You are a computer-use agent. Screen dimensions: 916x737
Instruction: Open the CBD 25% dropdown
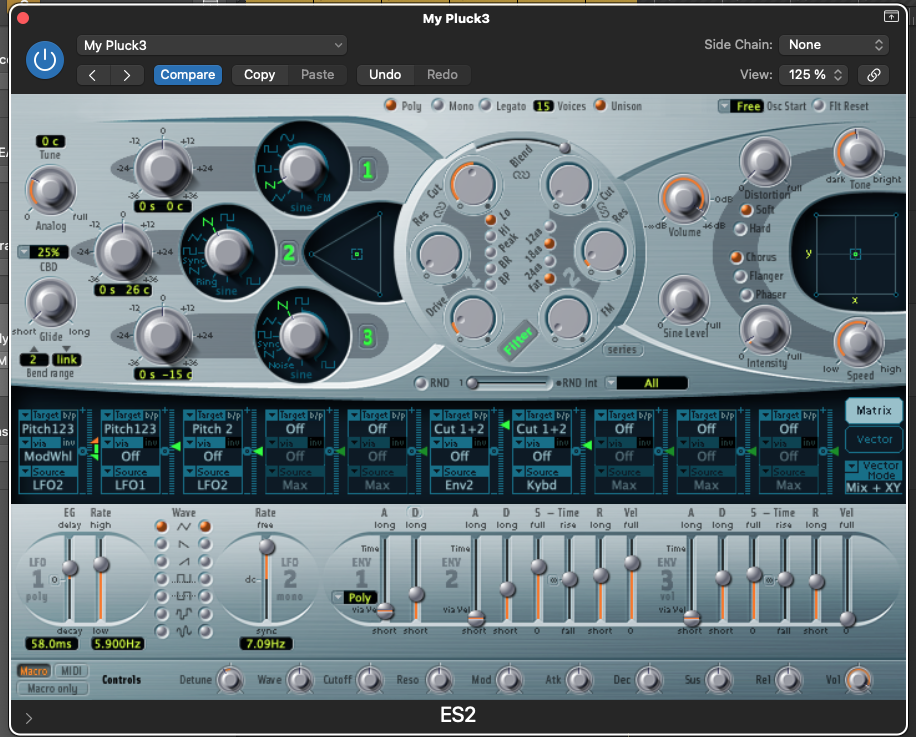pyautogui.click(x=43, y=252)
